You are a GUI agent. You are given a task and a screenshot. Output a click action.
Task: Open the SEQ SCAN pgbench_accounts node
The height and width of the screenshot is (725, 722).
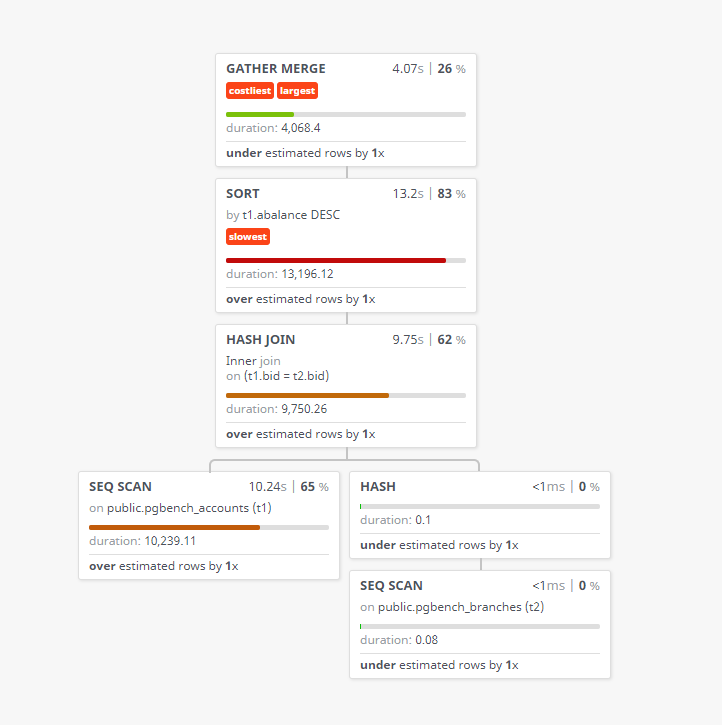(x=121, y=487)
